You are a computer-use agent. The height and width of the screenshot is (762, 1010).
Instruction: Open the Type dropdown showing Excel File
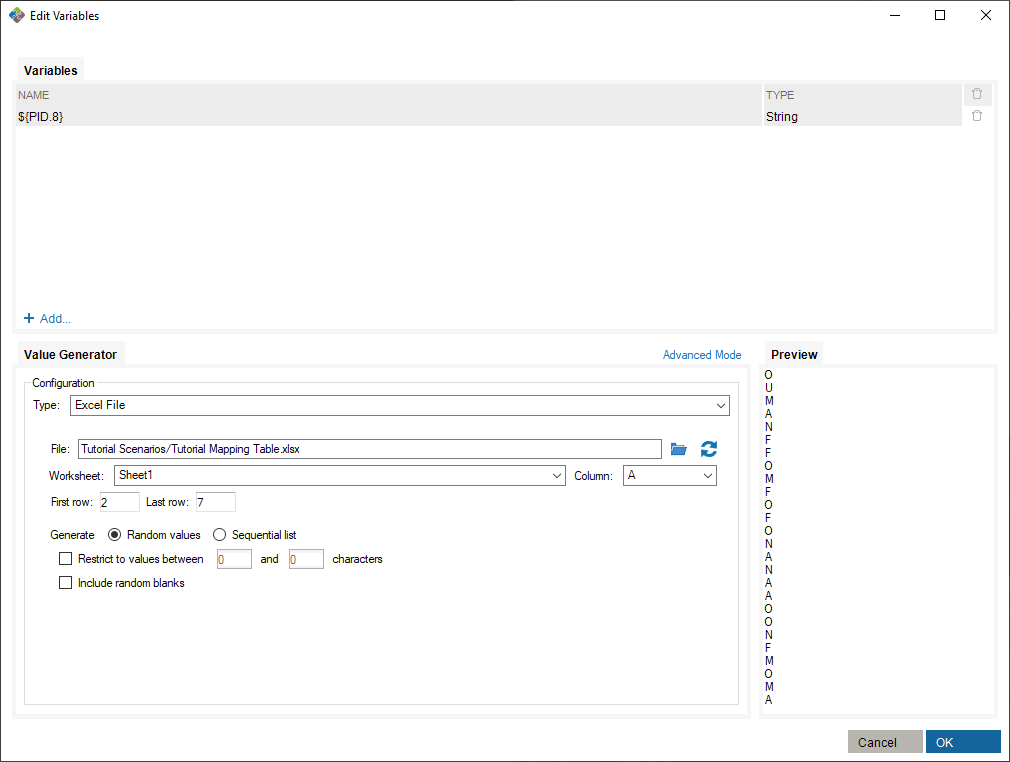(x=400, y=405)
